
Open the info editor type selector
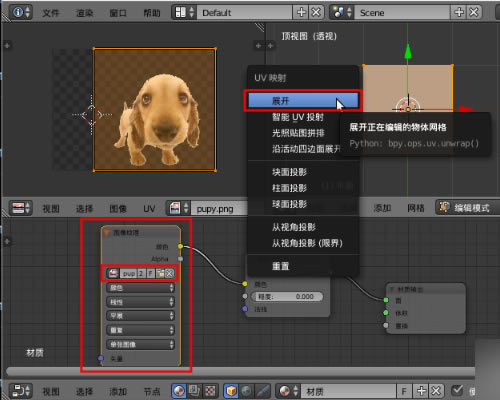21,12
